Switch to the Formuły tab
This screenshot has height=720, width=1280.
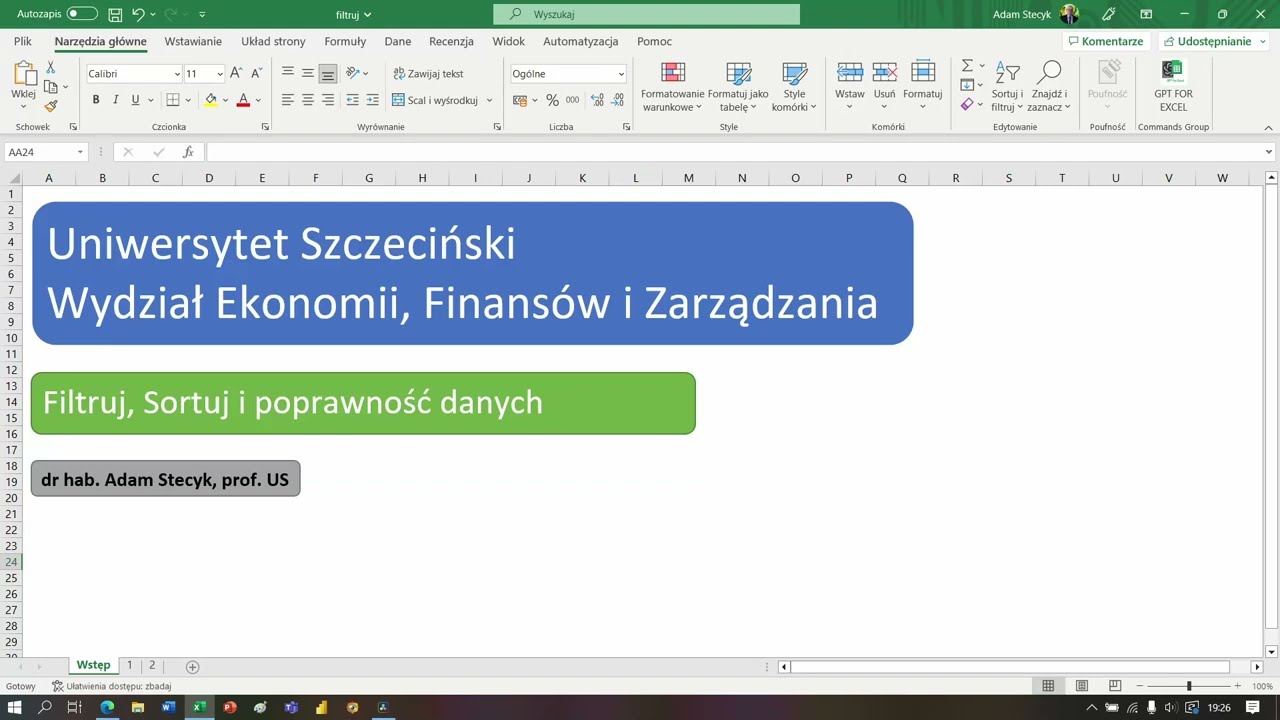pos(345,41)
